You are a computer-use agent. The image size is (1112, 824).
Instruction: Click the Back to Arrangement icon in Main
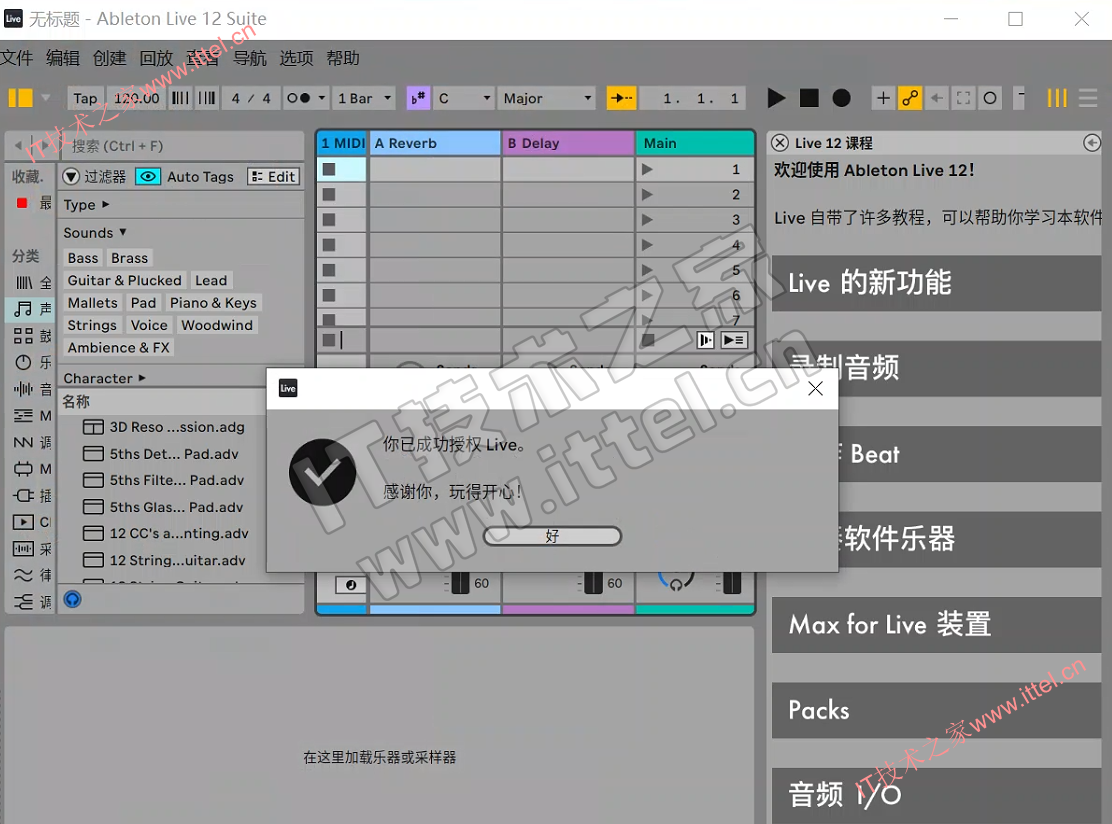(x=705, y=340)
